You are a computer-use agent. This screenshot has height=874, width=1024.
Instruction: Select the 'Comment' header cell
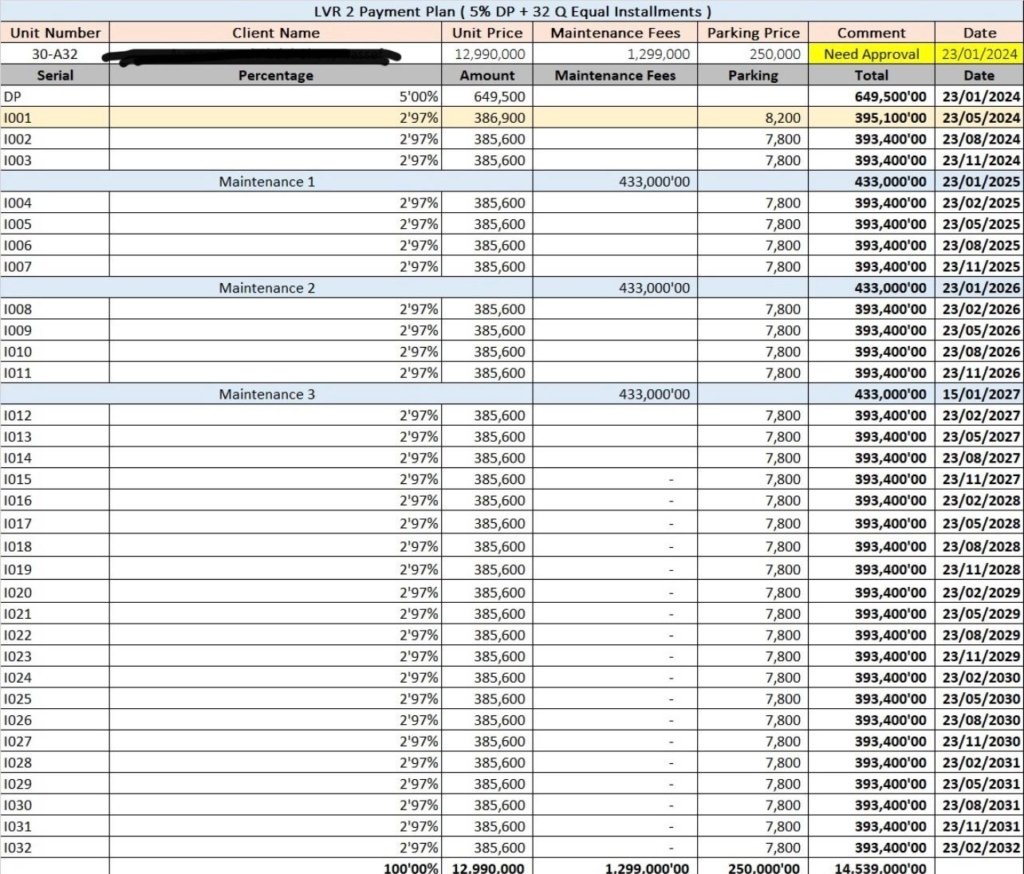pyautogui.click(x=871, y=33)
